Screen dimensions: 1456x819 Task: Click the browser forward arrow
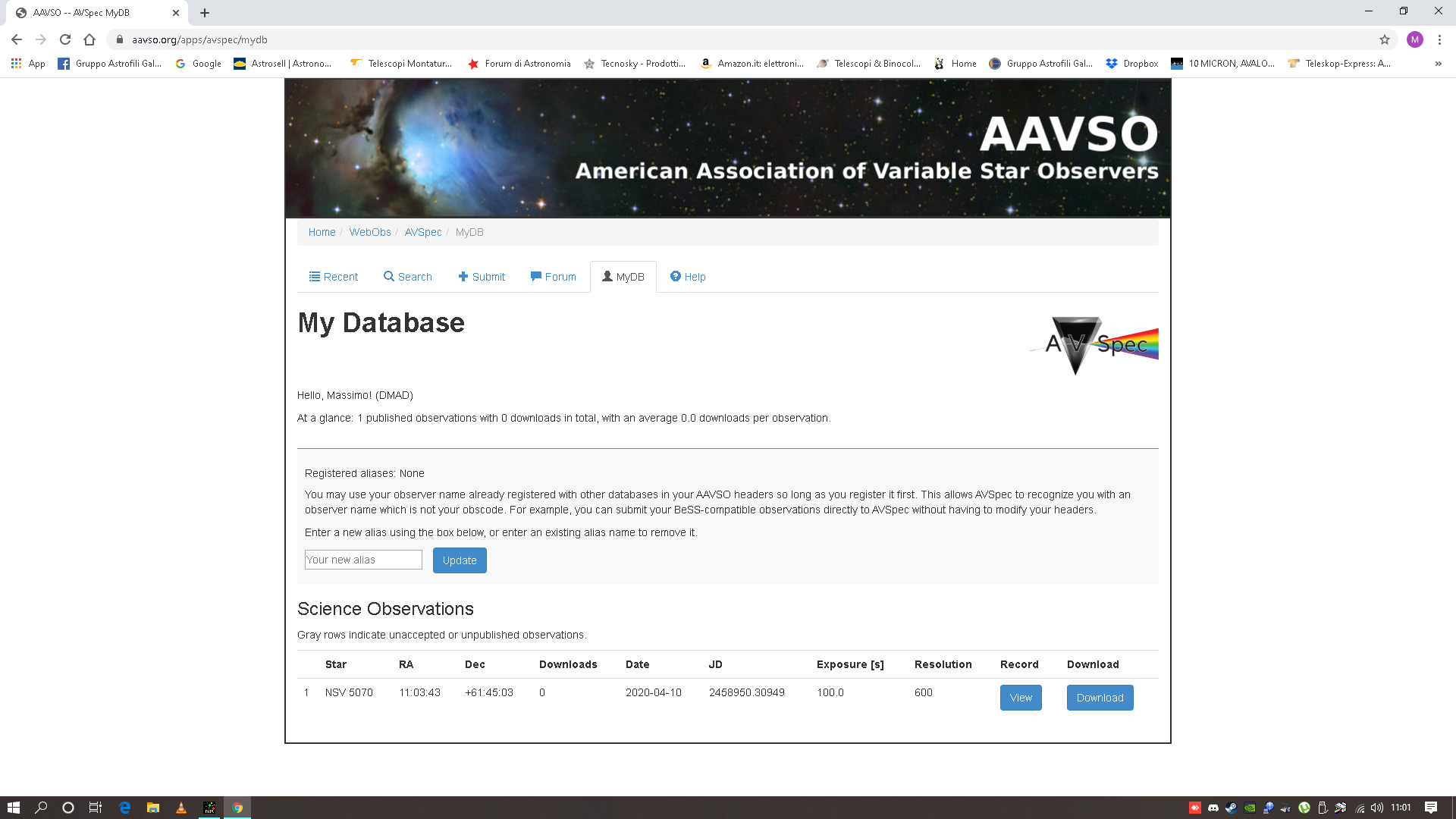tap(41, 39)
